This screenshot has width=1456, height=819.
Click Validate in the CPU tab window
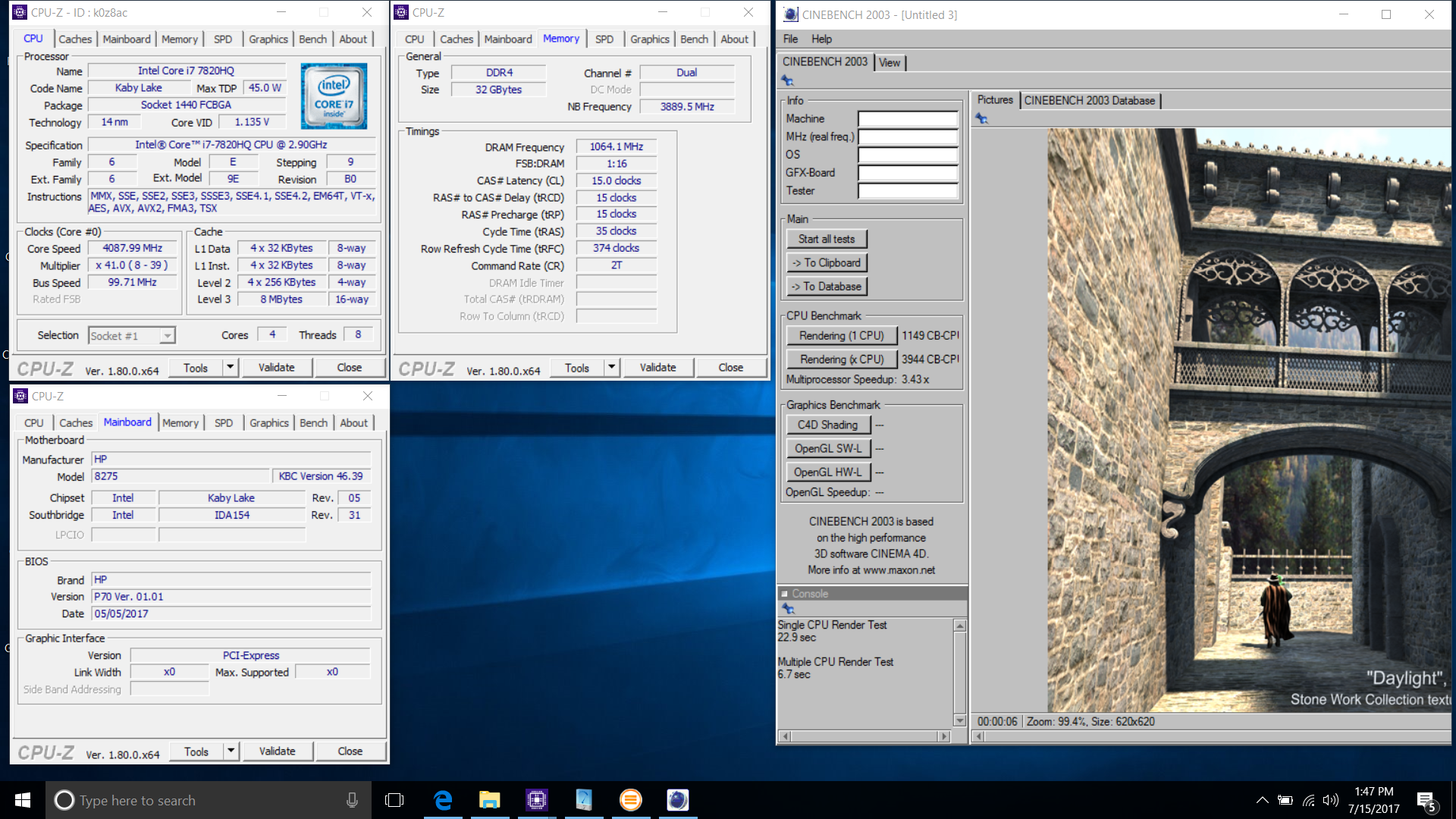click(x=276, y=368)
